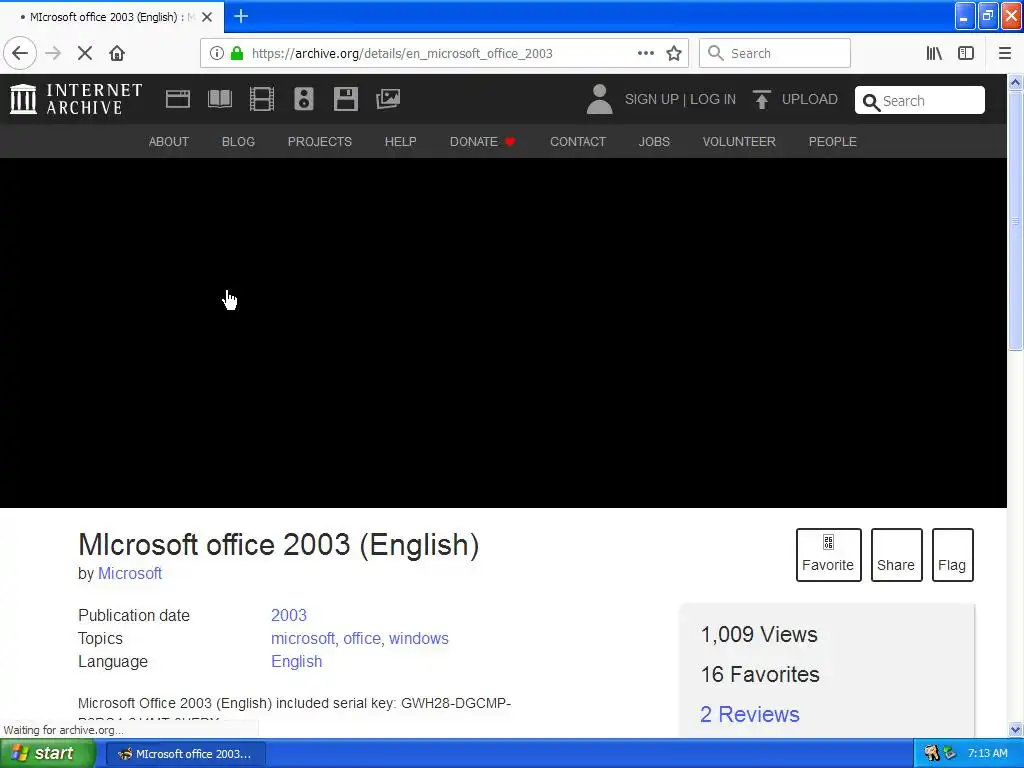1024x768 pixels.
Task: Open the Audio speaker icon
Action: coord(304,99)
